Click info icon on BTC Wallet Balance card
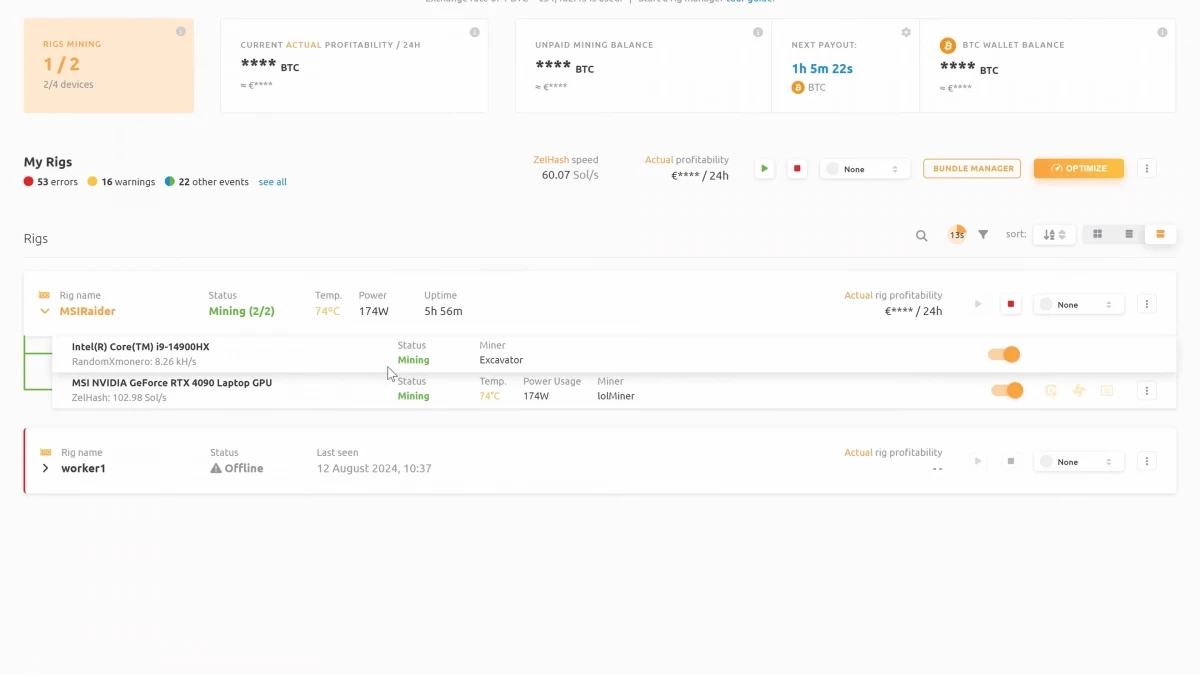Viewport: 1200px width, 675px height. 1162,33
